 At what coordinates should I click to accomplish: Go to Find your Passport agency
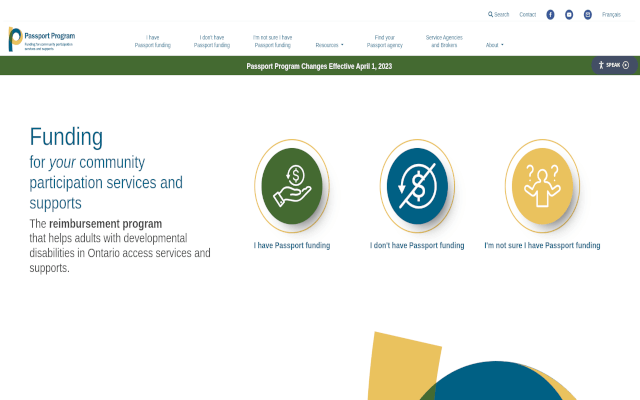385,41
